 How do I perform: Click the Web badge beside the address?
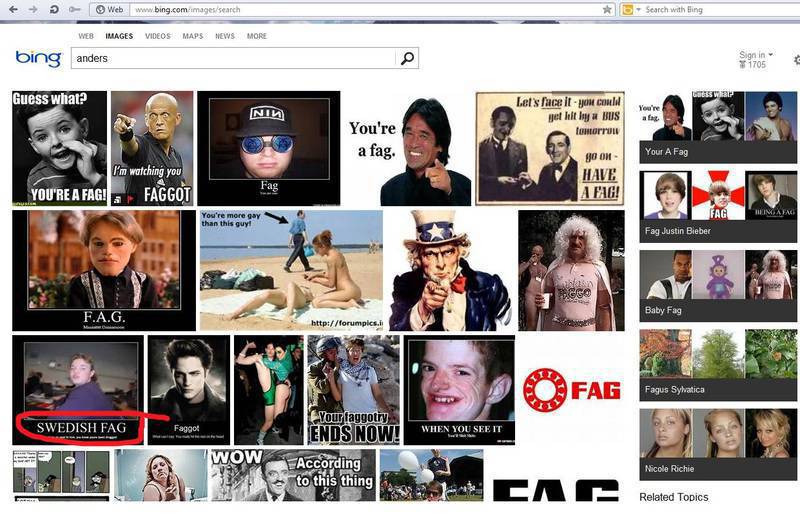pos(110,9)
